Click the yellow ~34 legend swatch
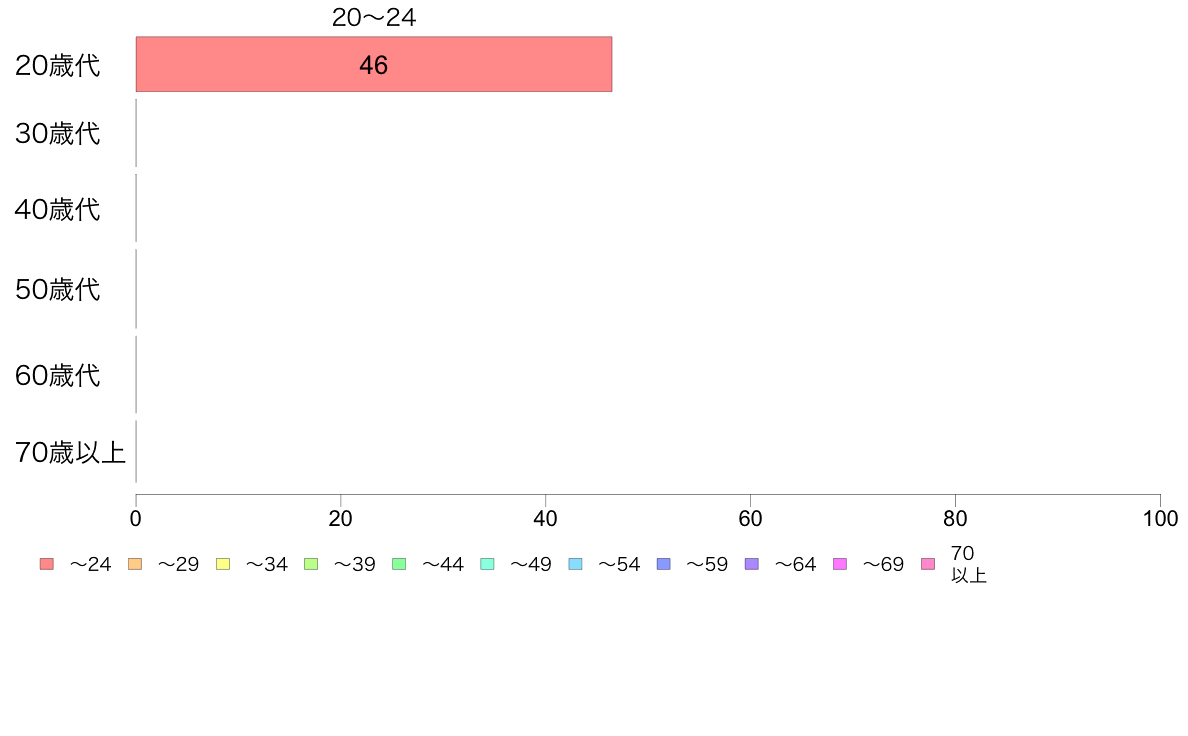This screenshot has height=736, width=1188. [223, 564]
